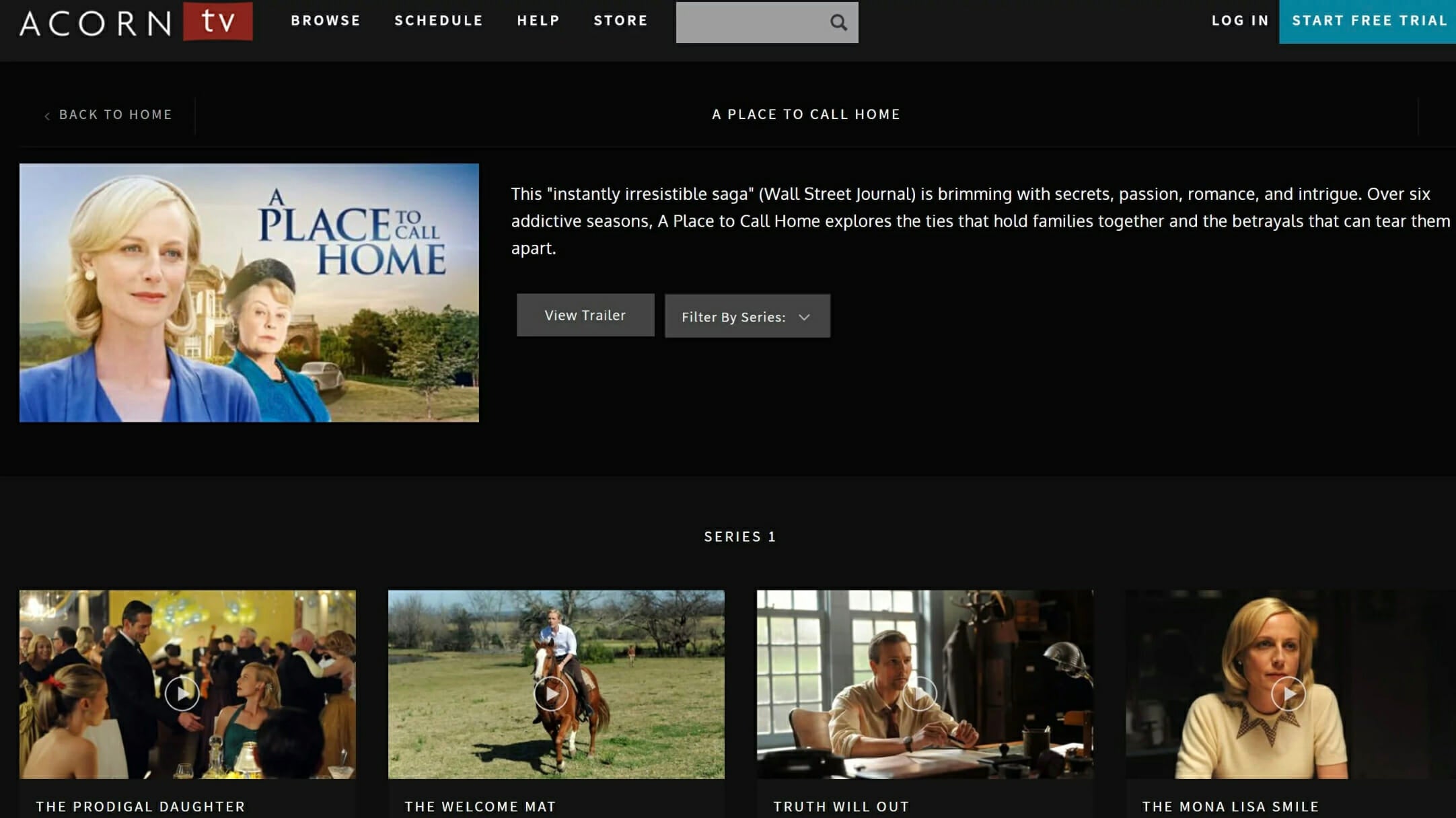Click the back arrow chevron icon

pos(47,116)
